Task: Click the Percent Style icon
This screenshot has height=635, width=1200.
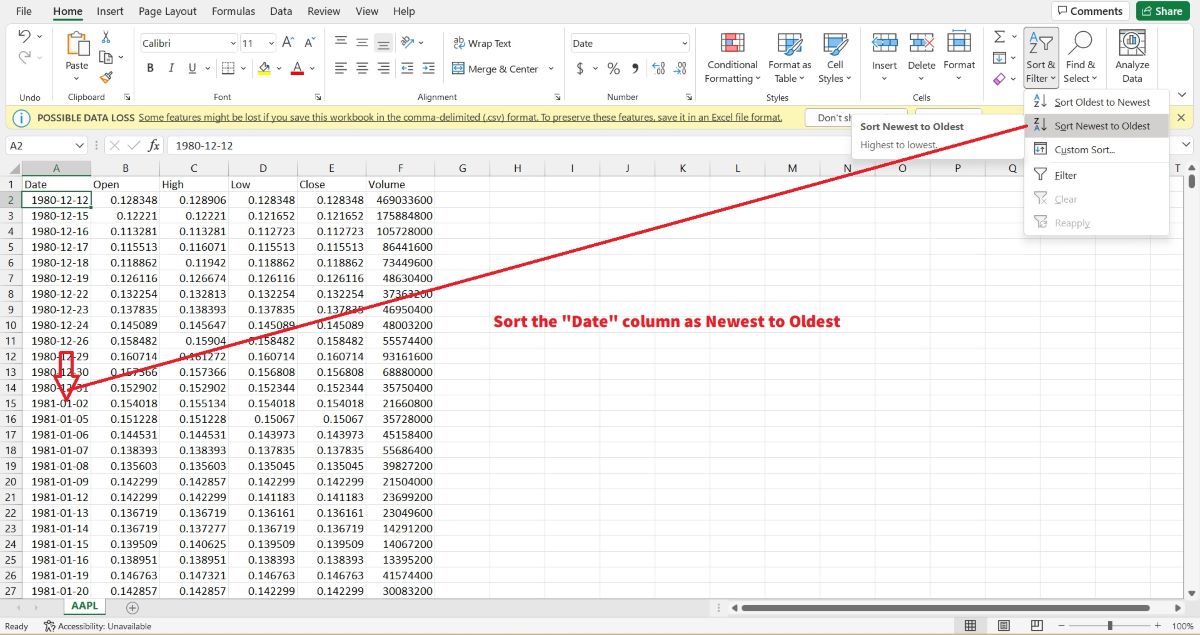Action: [613, 69]
